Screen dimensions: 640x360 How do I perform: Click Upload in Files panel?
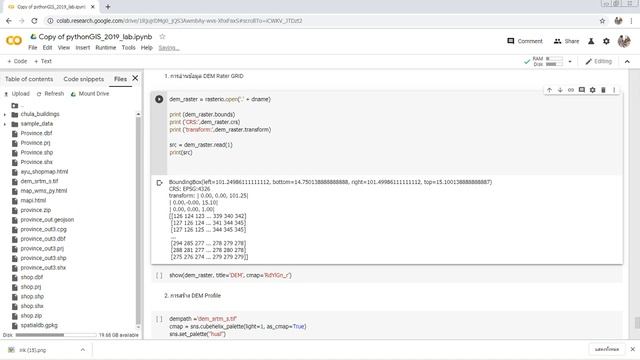[17, 94]
